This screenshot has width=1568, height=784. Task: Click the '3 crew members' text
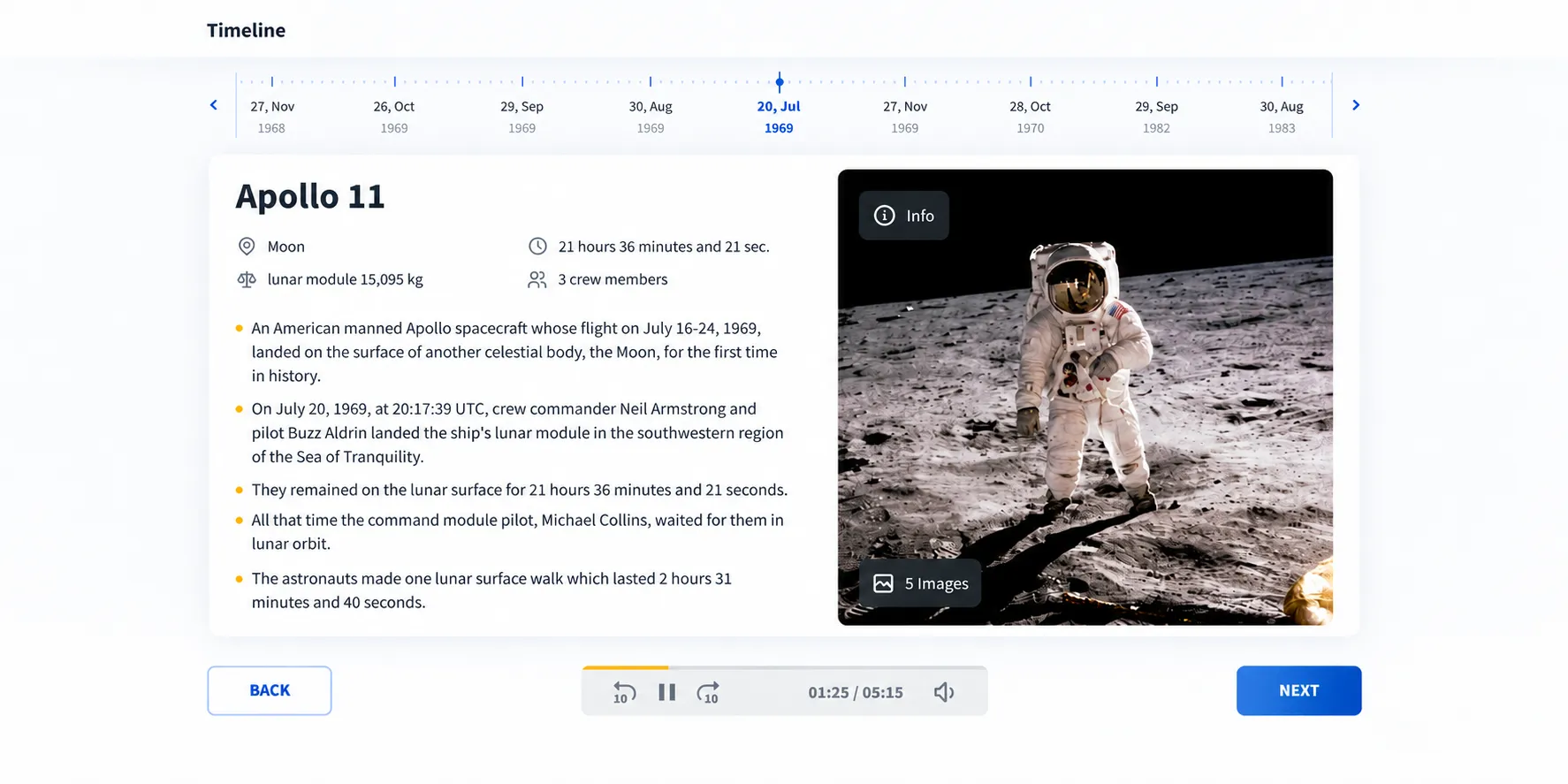pyautogui.click(x=613, y=279)
